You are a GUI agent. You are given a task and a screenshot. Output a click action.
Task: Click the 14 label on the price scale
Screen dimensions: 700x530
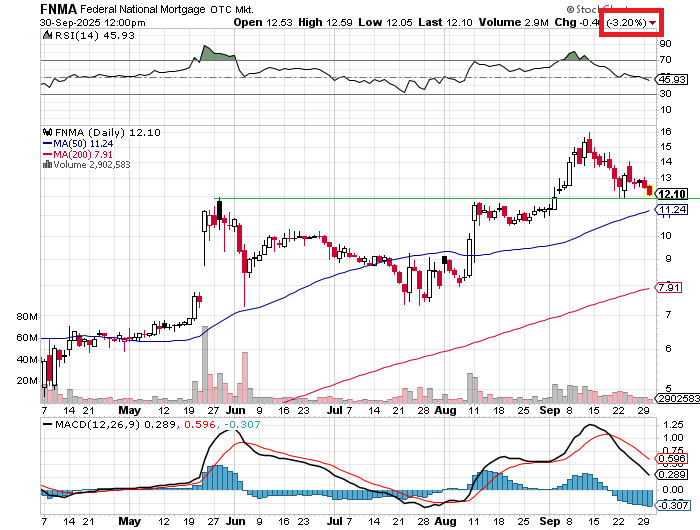point(666,161)
